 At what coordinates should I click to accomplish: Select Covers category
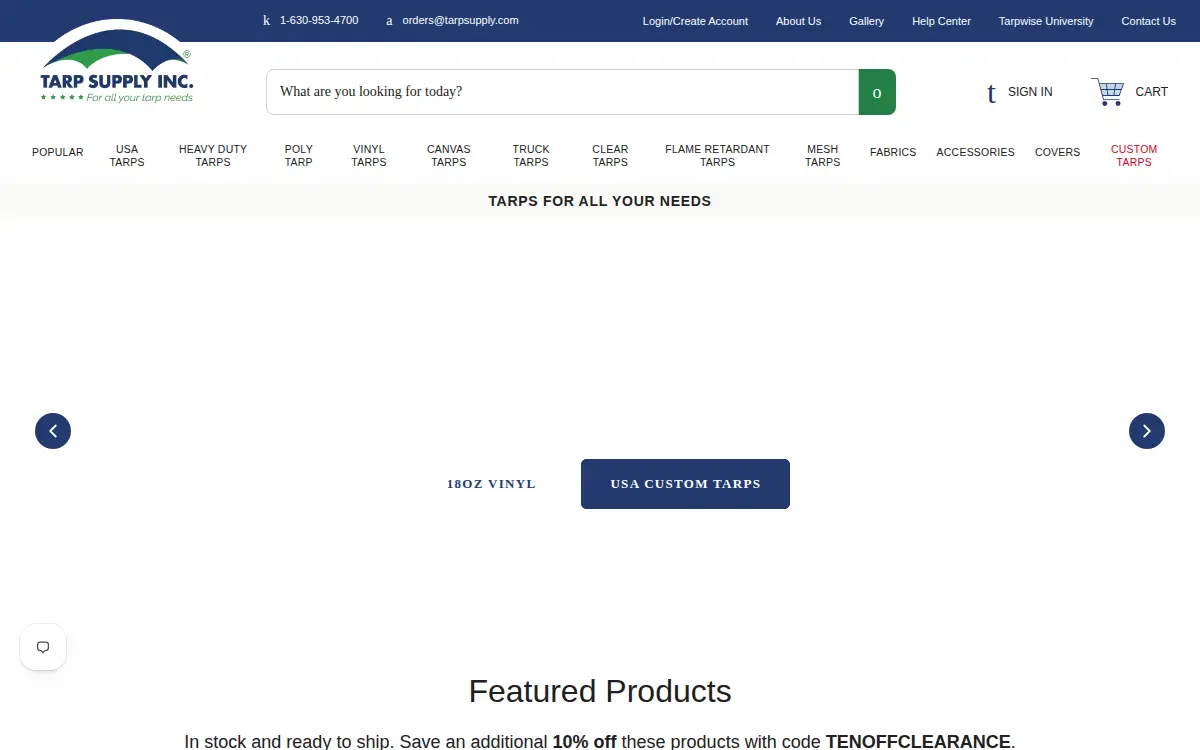[x=1057, y=152]
